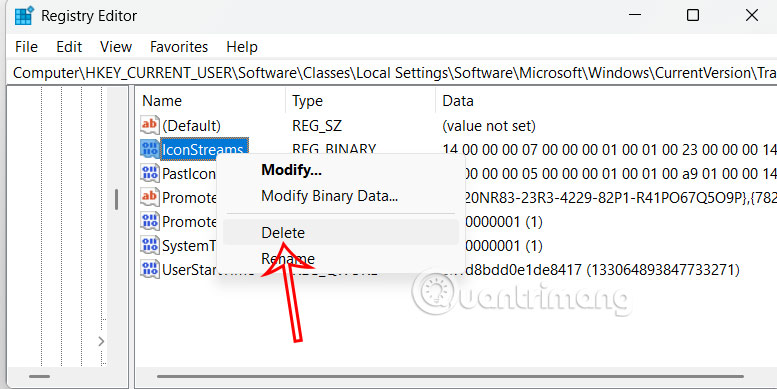
Task: Click the IconStreams binary data starting 14 00 00 00 07
Action: tap(609, 149)
